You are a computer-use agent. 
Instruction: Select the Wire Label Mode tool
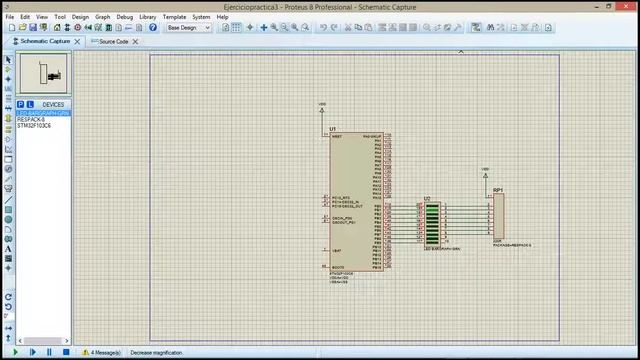8,89
